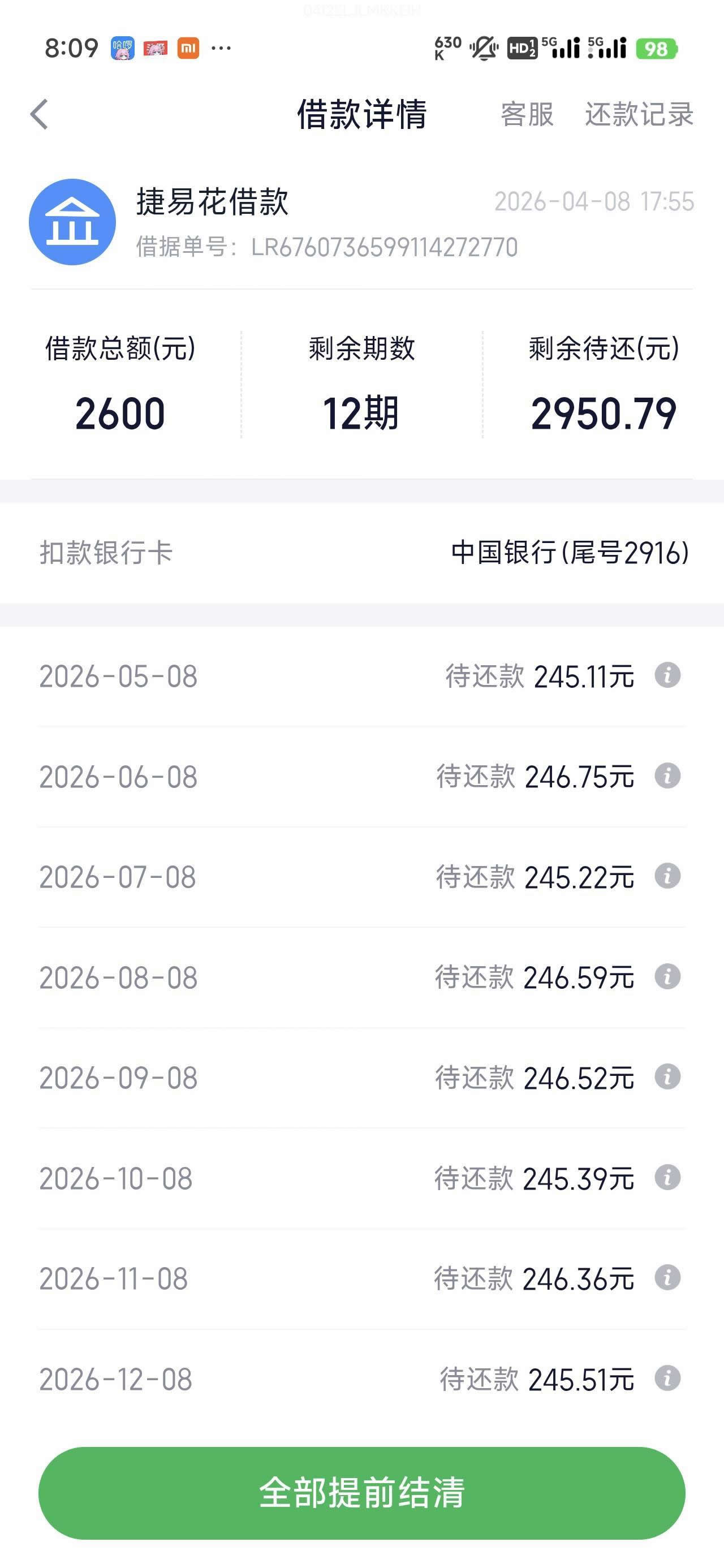Open 客服 customer service

click(527, 114)
